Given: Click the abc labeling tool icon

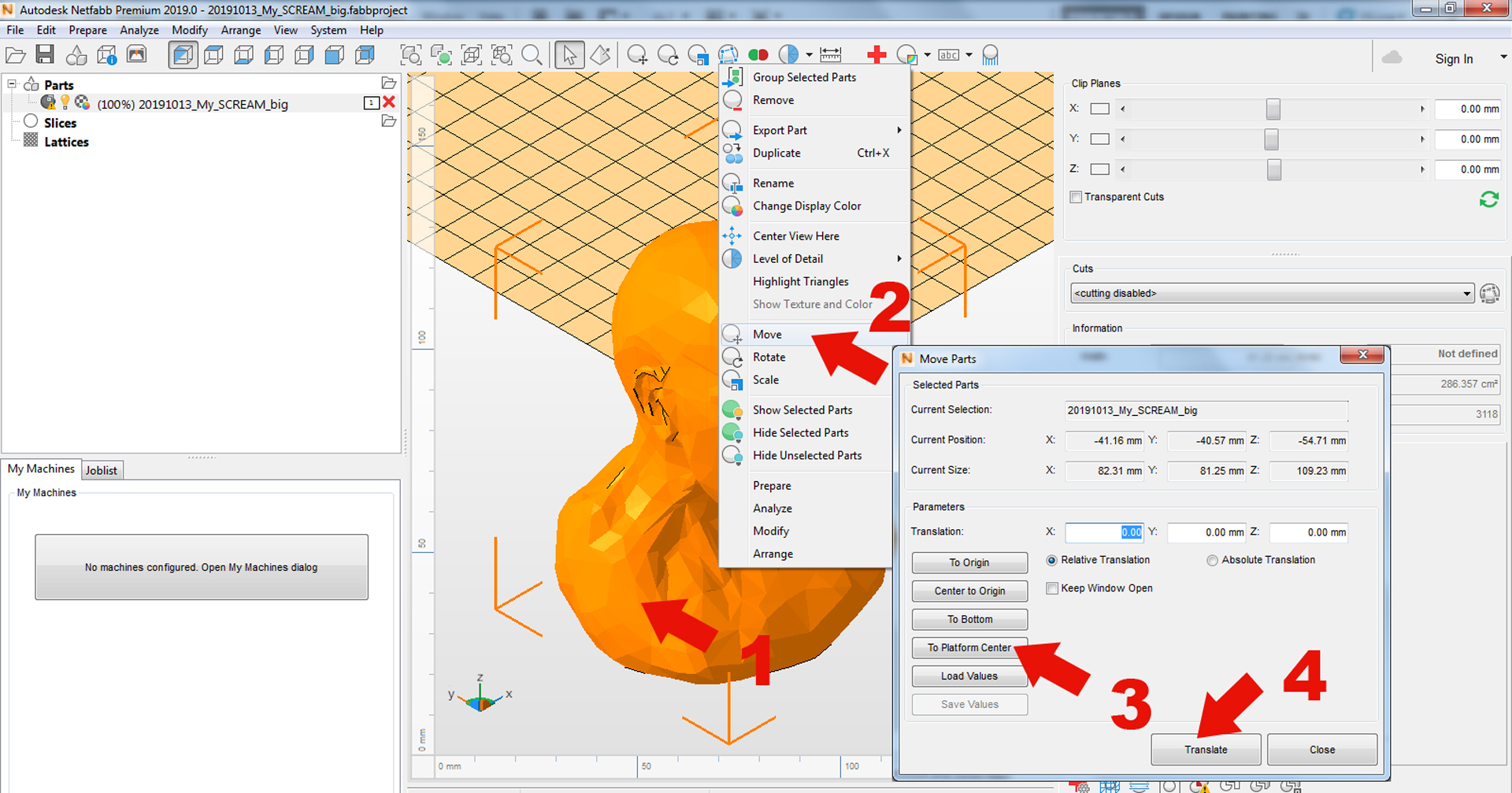Looking at the screenshot, I should coord(949,55).
